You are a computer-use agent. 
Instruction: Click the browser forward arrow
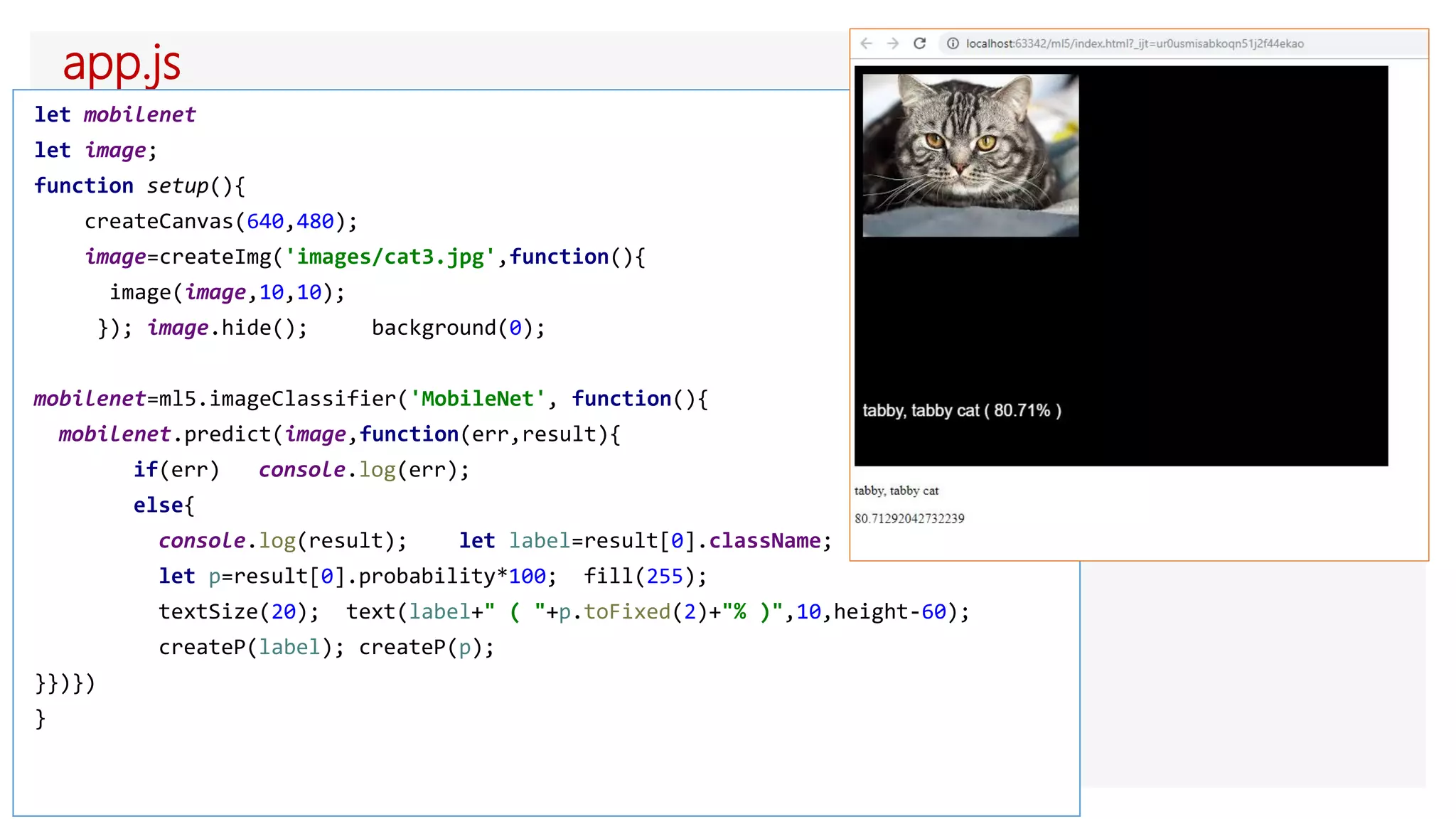tap(893, 43)
